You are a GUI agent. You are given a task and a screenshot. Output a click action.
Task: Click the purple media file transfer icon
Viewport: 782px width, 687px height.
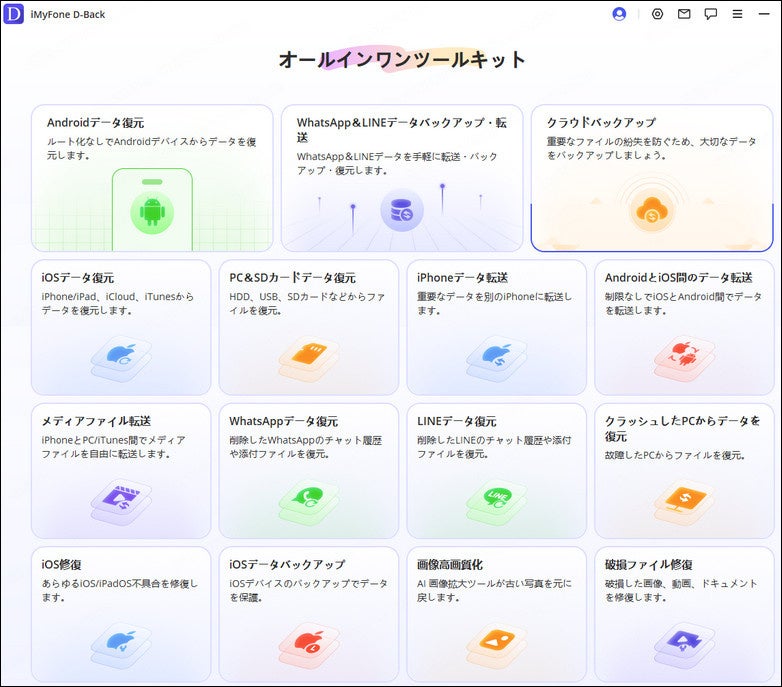pyautogui.click(x=121, y=501)
